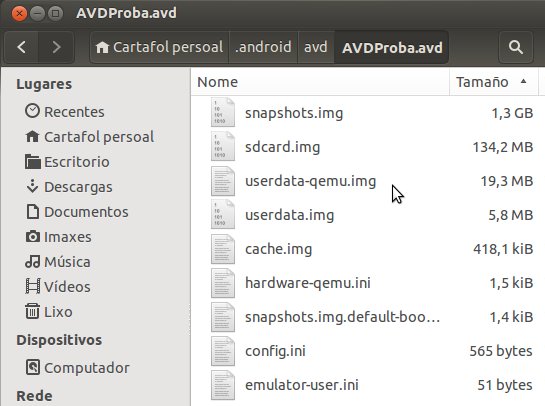
Task: Select the userdata-qemu.img file icon
Action: pos(223,181)
